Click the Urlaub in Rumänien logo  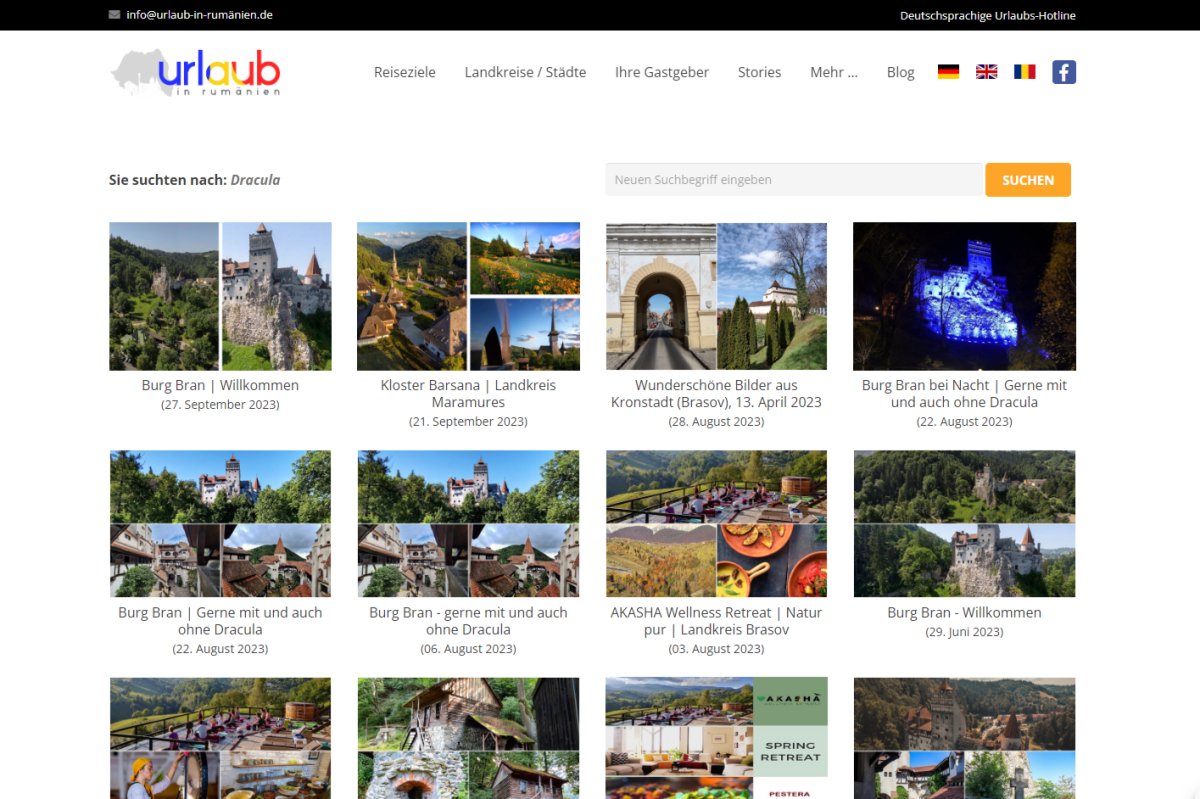[x=196, y=72]
